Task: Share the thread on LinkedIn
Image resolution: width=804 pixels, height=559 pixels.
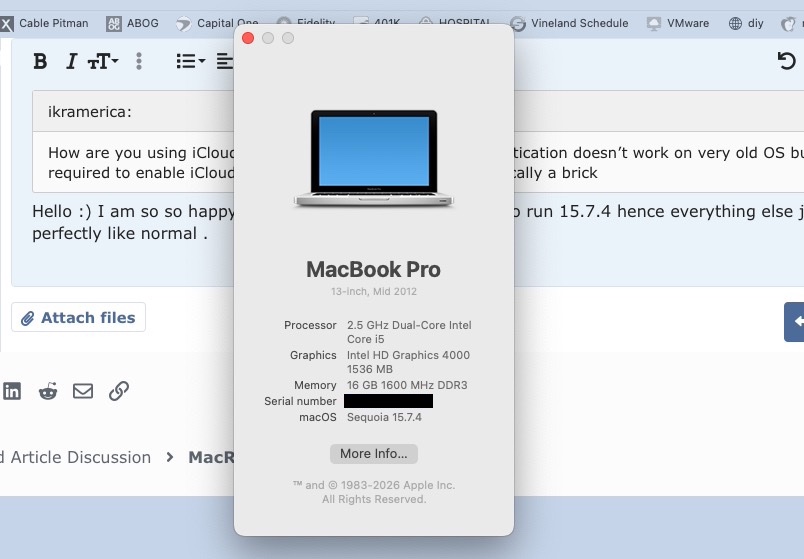Action: pos(12,391)
